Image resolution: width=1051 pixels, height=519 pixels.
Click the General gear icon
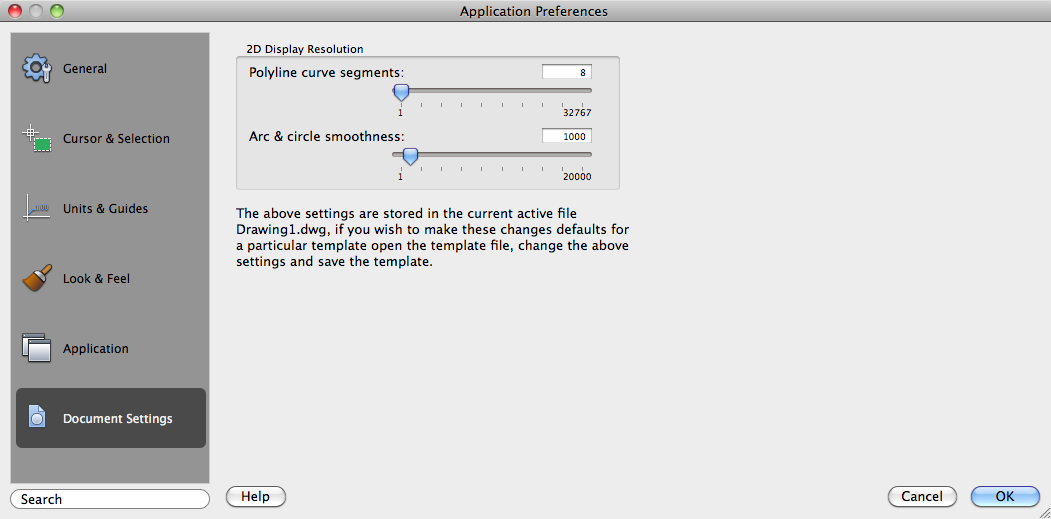pos(36,69)
